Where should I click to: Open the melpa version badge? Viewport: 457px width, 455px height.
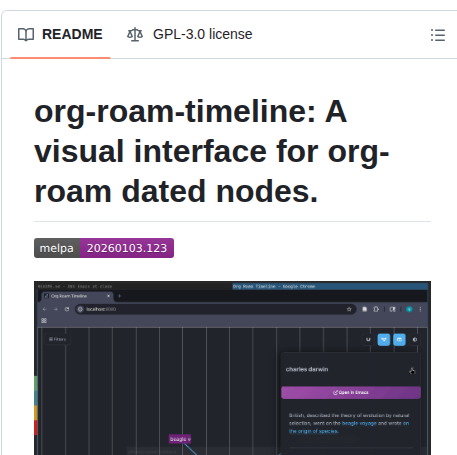click(104, 248)
